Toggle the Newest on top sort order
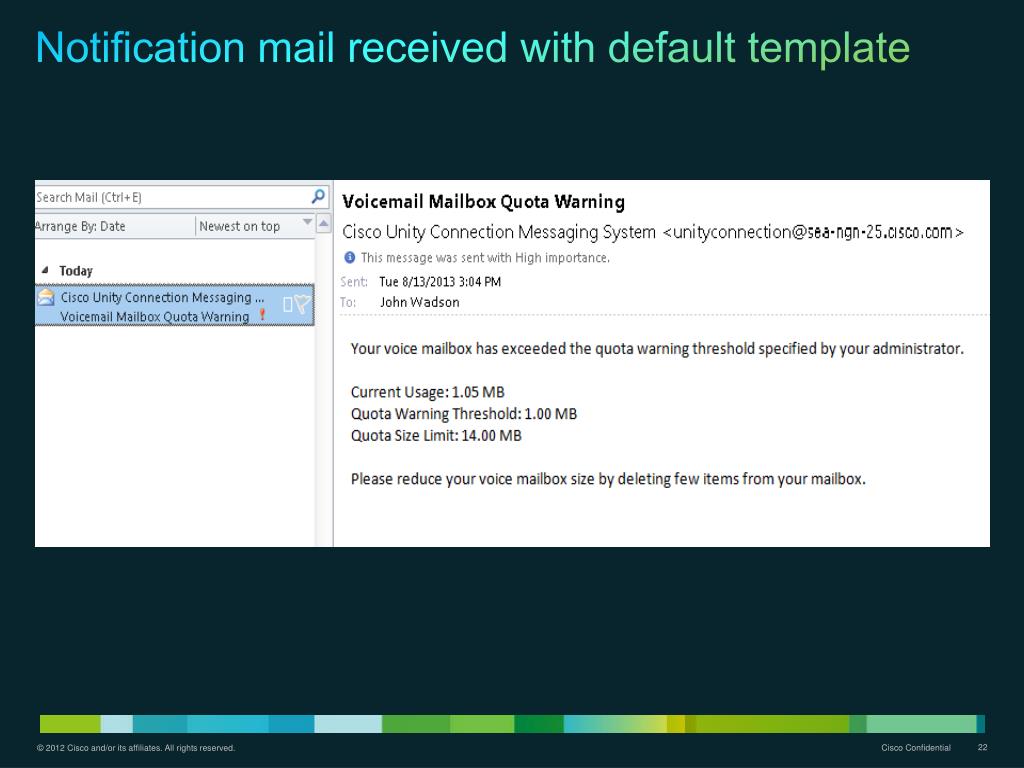 click(240, 226)
